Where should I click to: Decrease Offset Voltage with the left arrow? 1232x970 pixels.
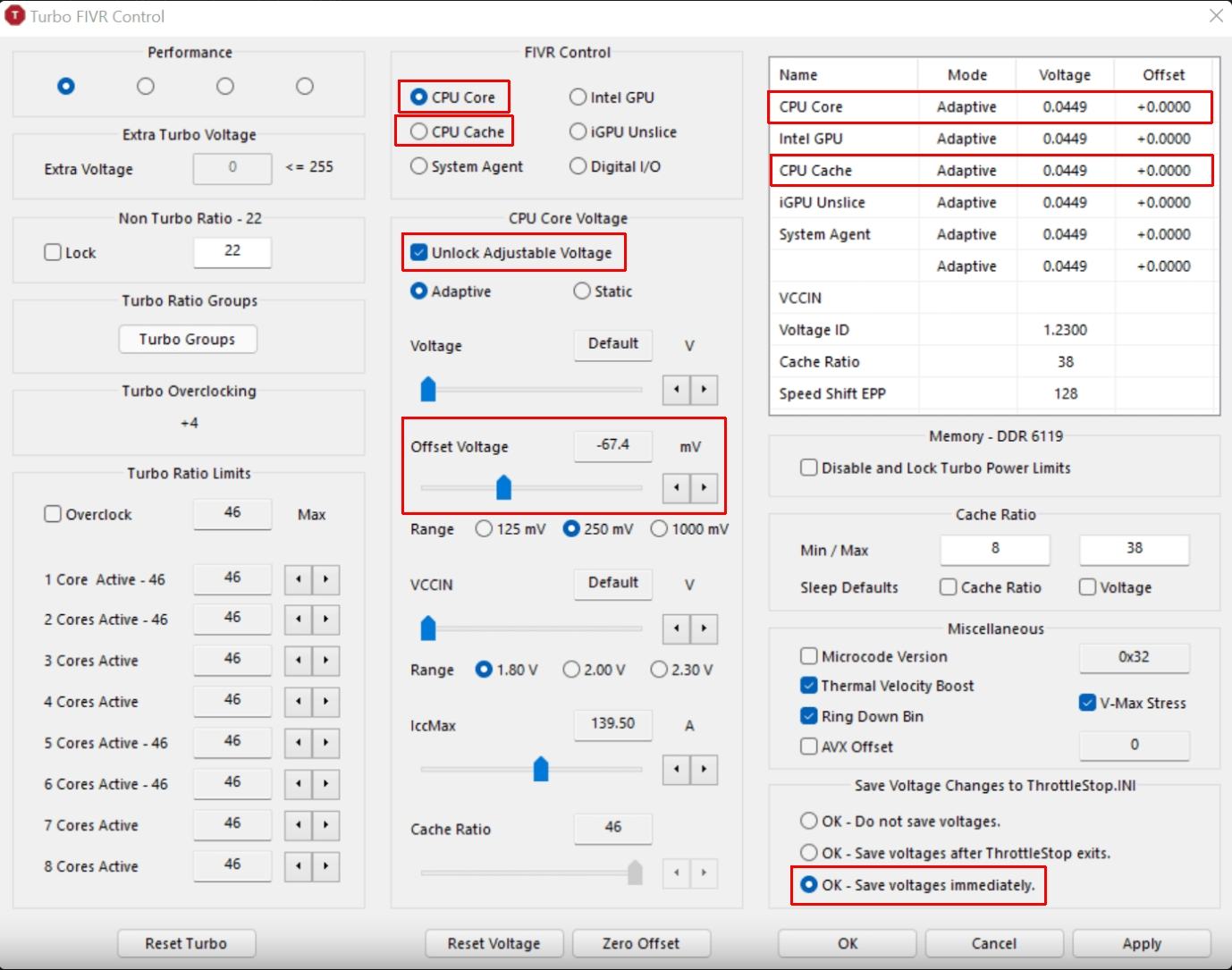click(x=677, y=487)
